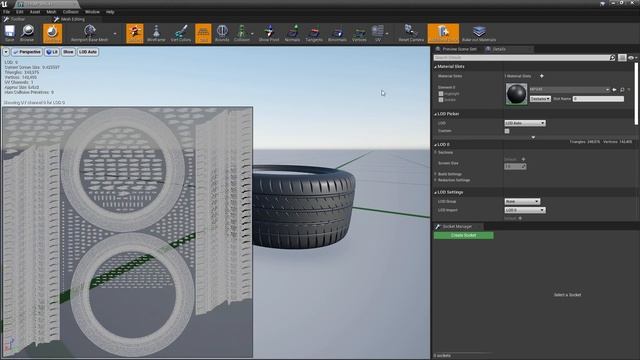Image resolution: width=640 pixels, height=360 pixels.
Task: Toggle the Custom checkbox under LOD Picker
Action: [x=507, y=131]
